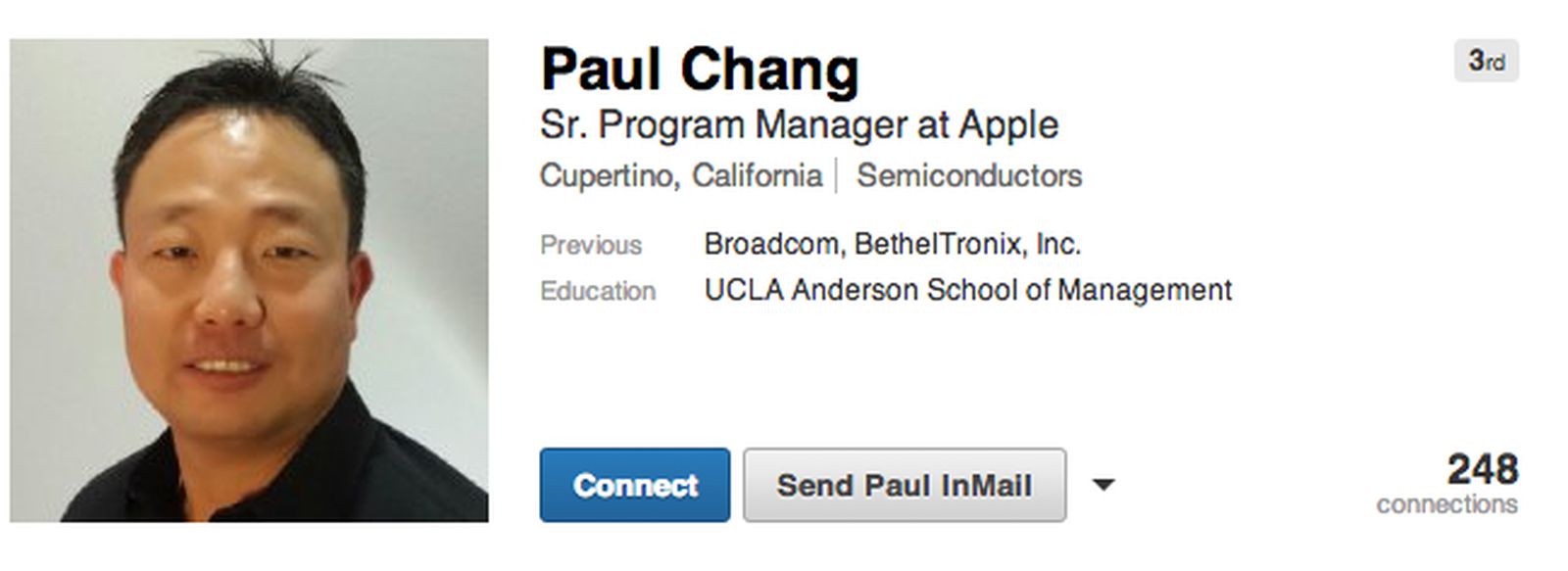Click the Previous label
The width and height of the screenshot is (1568, 571).
click(592, 244)
